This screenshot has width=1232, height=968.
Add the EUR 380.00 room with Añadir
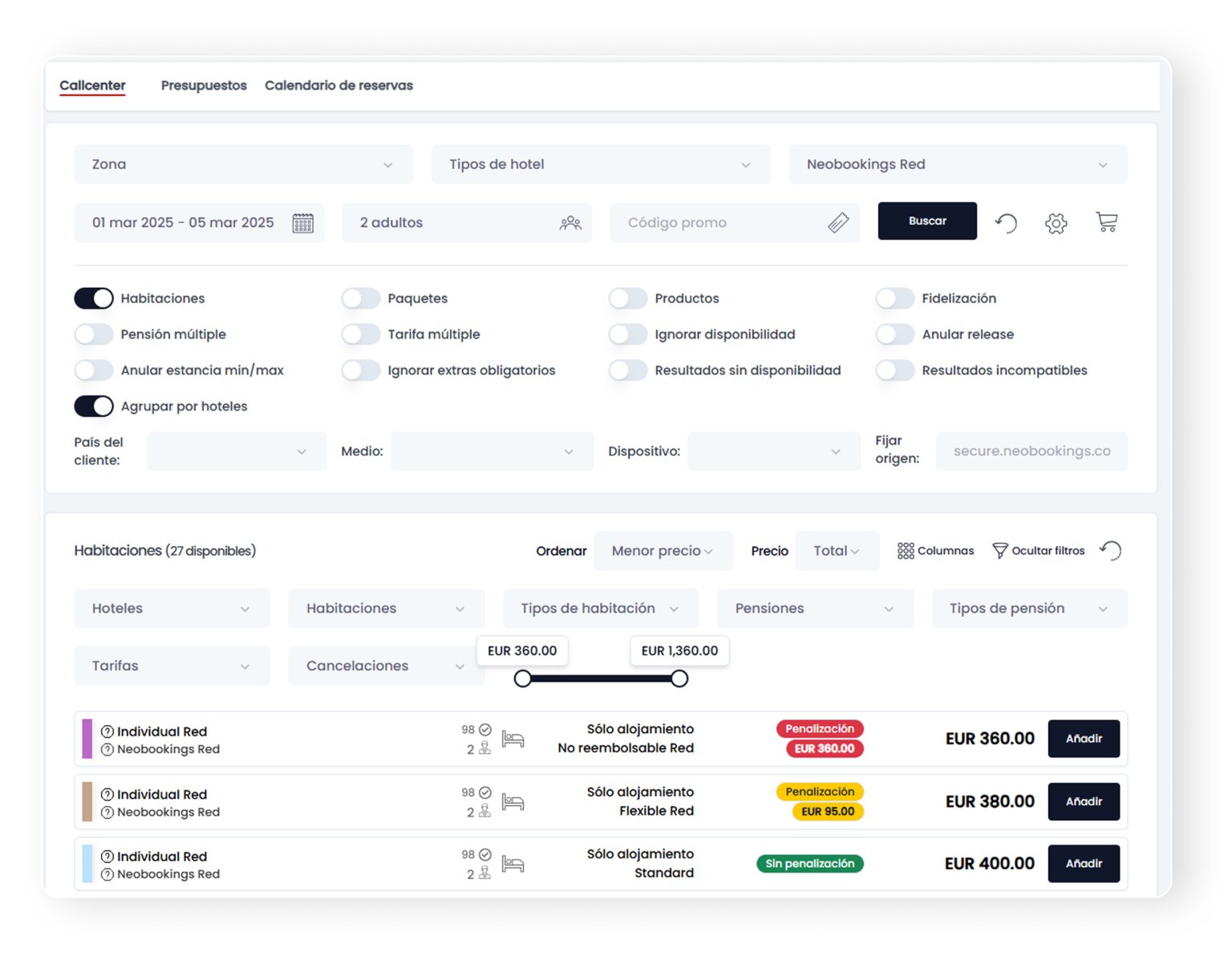pyautogui.click(x=1084, y=801)
